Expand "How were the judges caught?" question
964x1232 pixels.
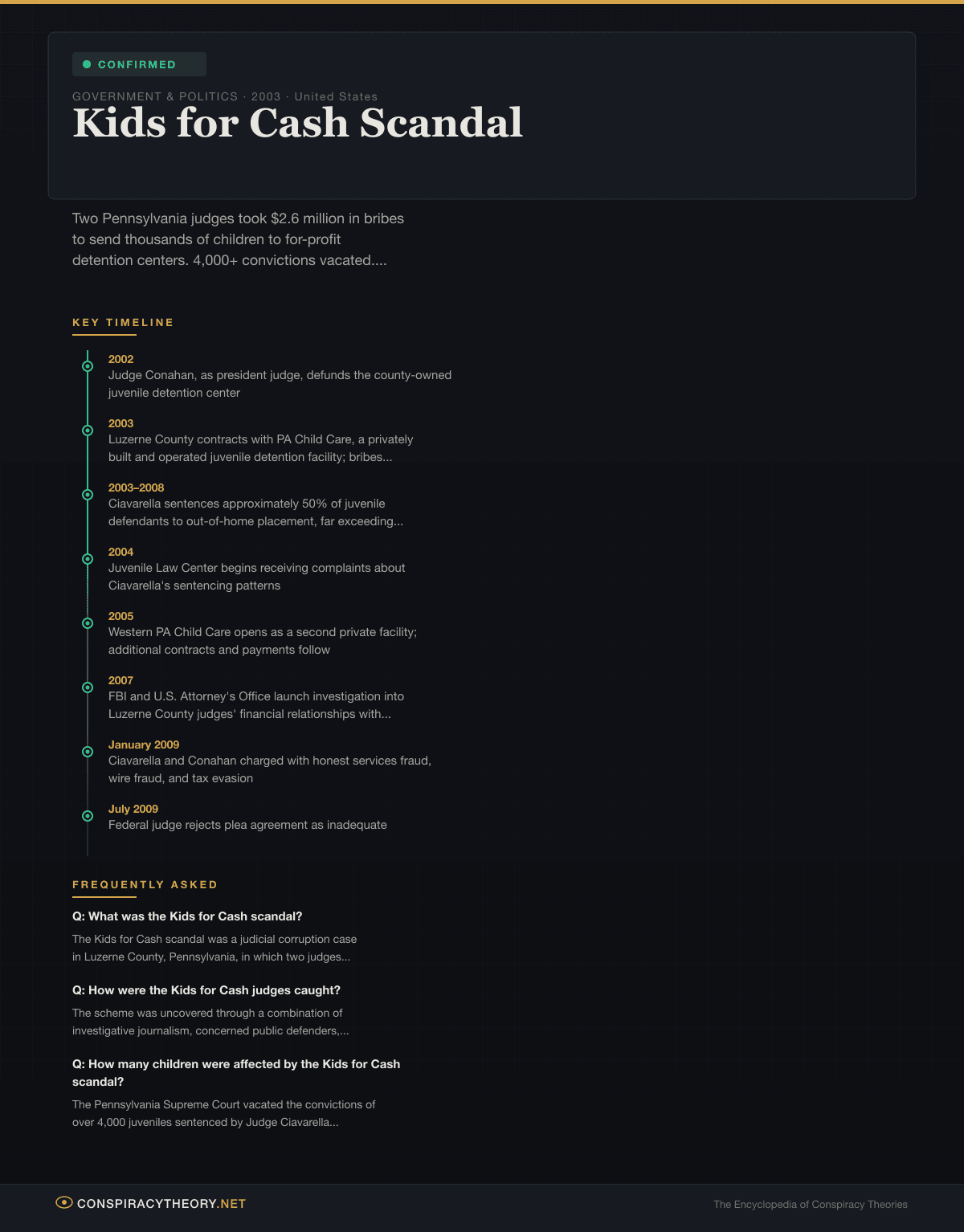[x=206, y=990]
